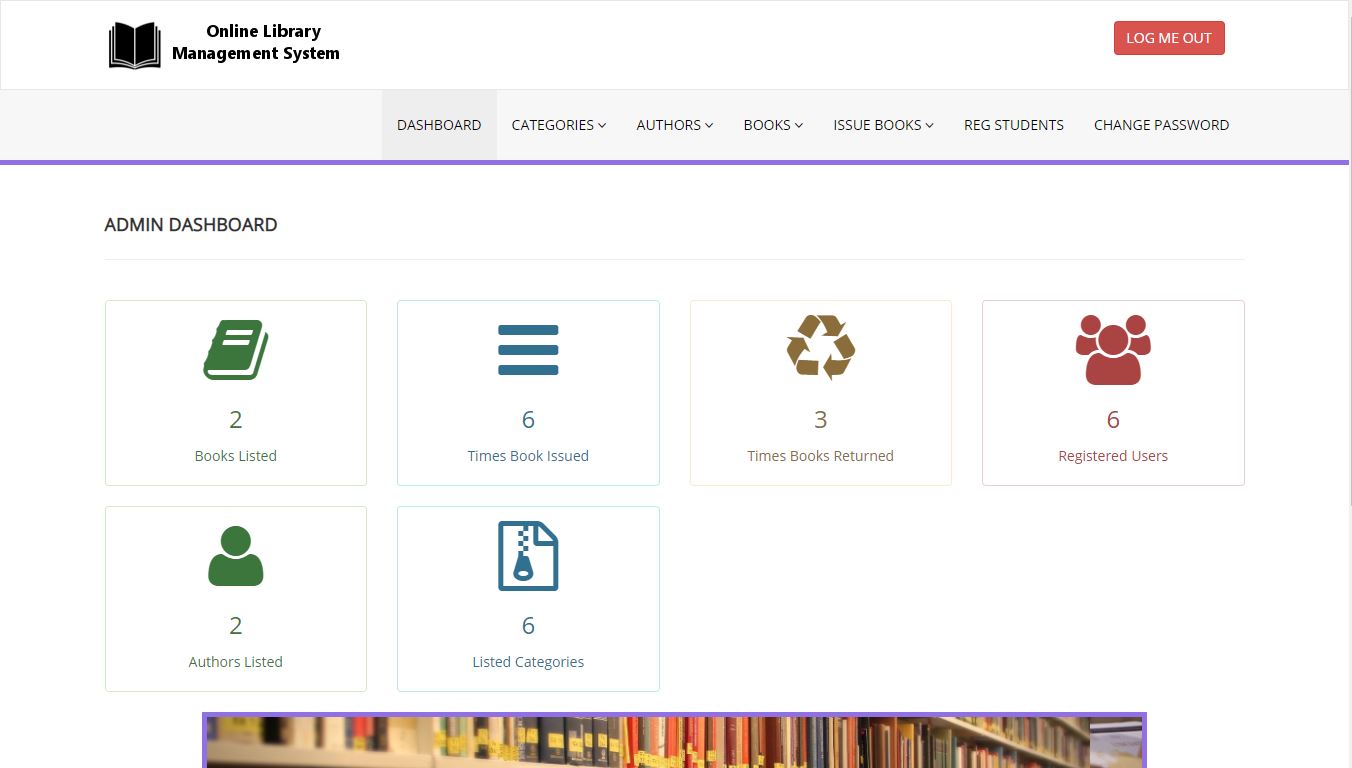
Task: Click the open book logo icon
Action: (x=135, y=45)
